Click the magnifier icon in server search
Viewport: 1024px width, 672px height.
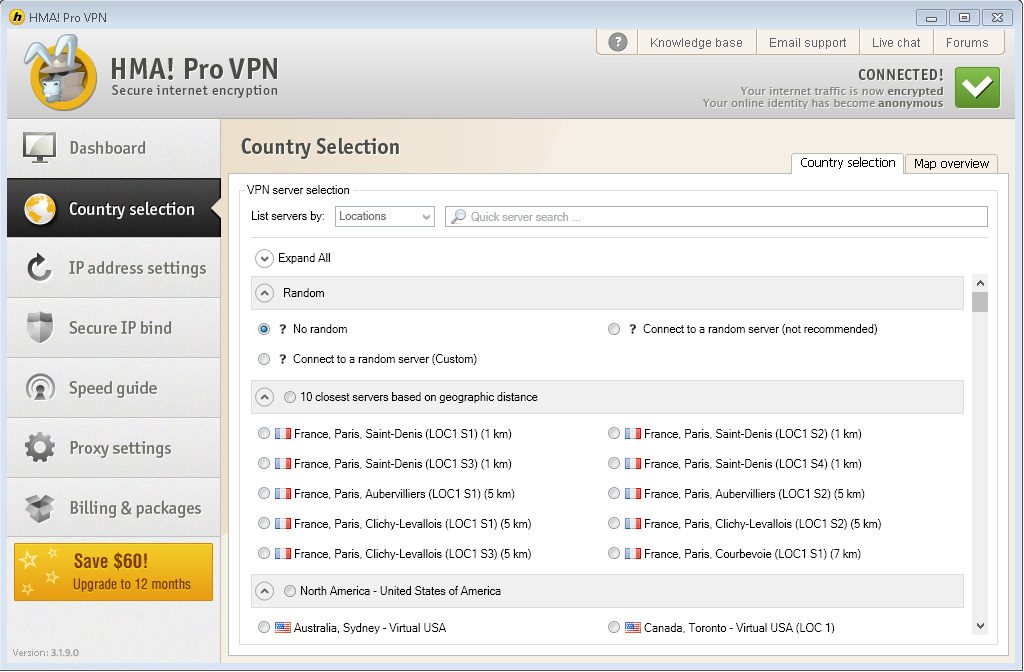pos(458,216)
